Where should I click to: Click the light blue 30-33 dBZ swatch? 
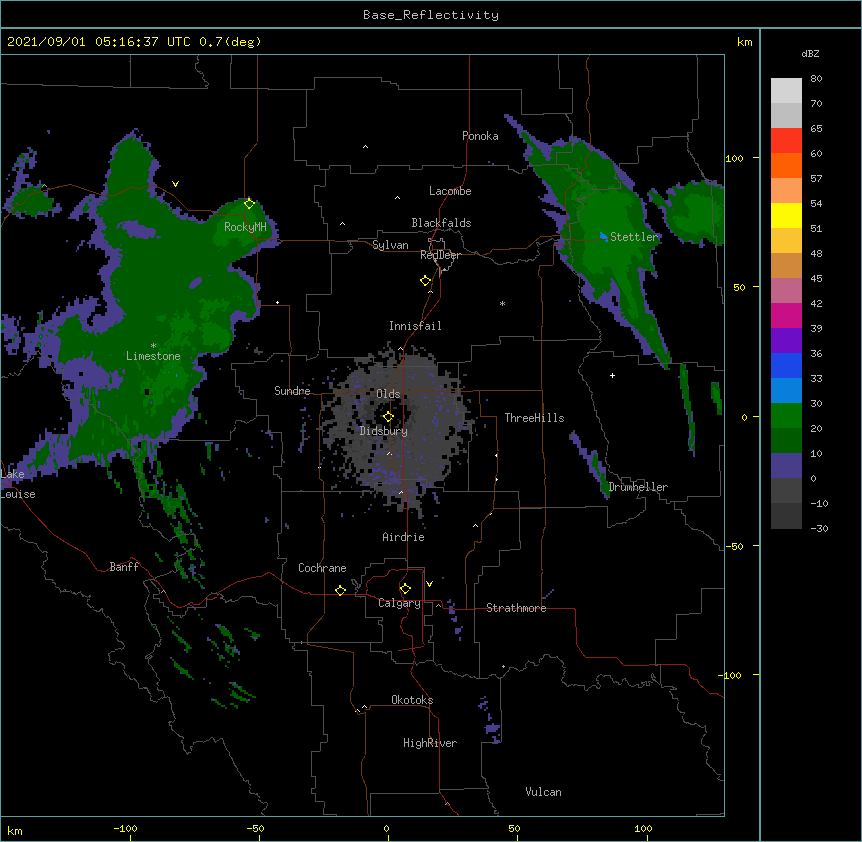[x=786, y=391]
